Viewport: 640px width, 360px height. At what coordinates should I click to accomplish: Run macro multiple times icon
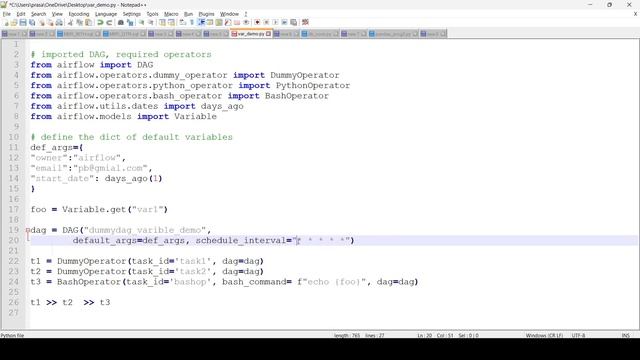click(284, 22)
